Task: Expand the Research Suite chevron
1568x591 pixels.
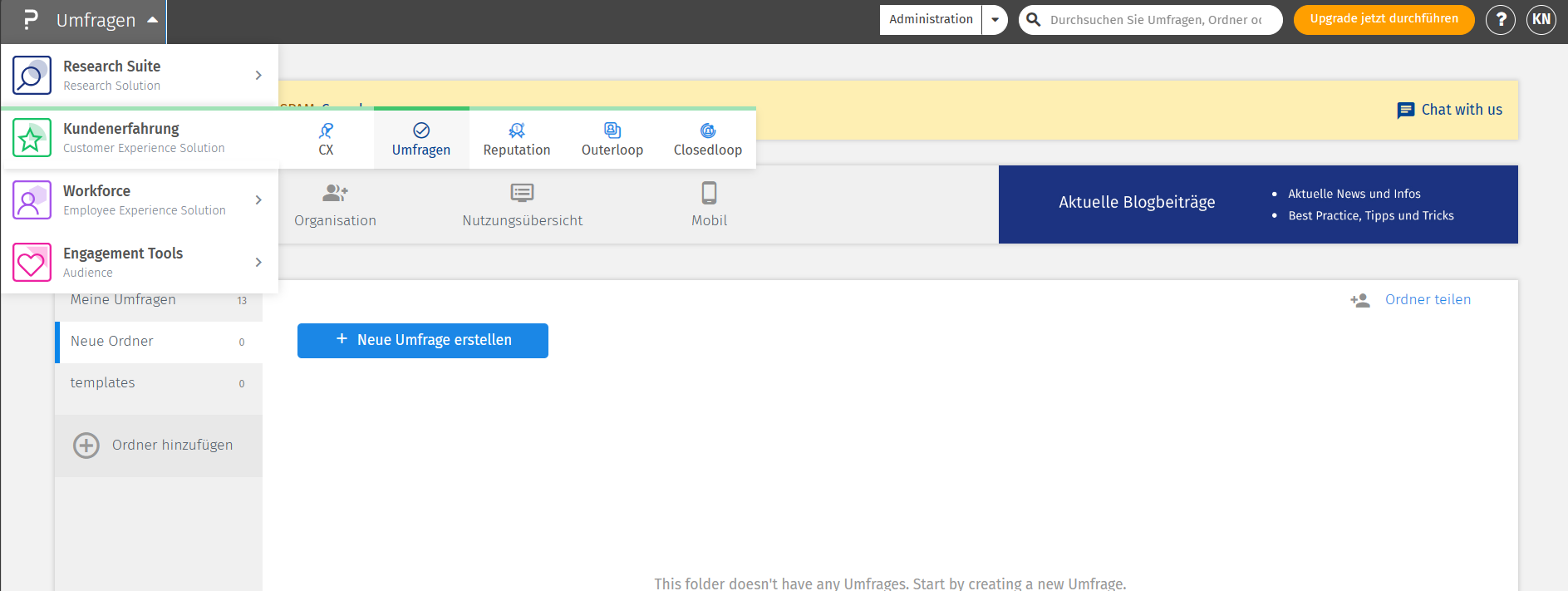Action: [258, 75]
